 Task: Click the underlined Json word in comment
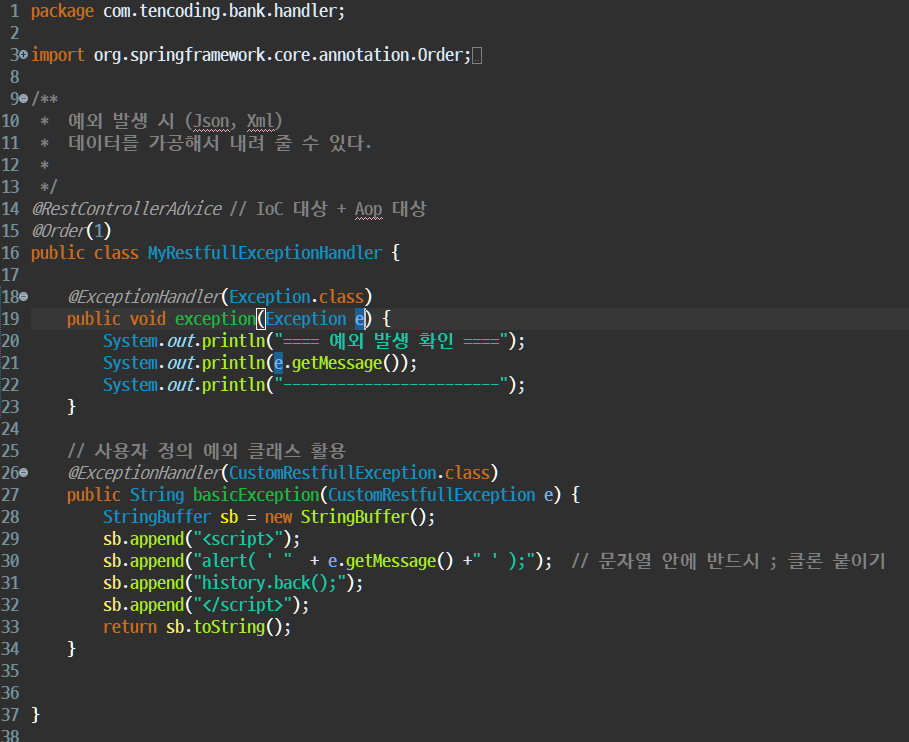pos(211,121)
